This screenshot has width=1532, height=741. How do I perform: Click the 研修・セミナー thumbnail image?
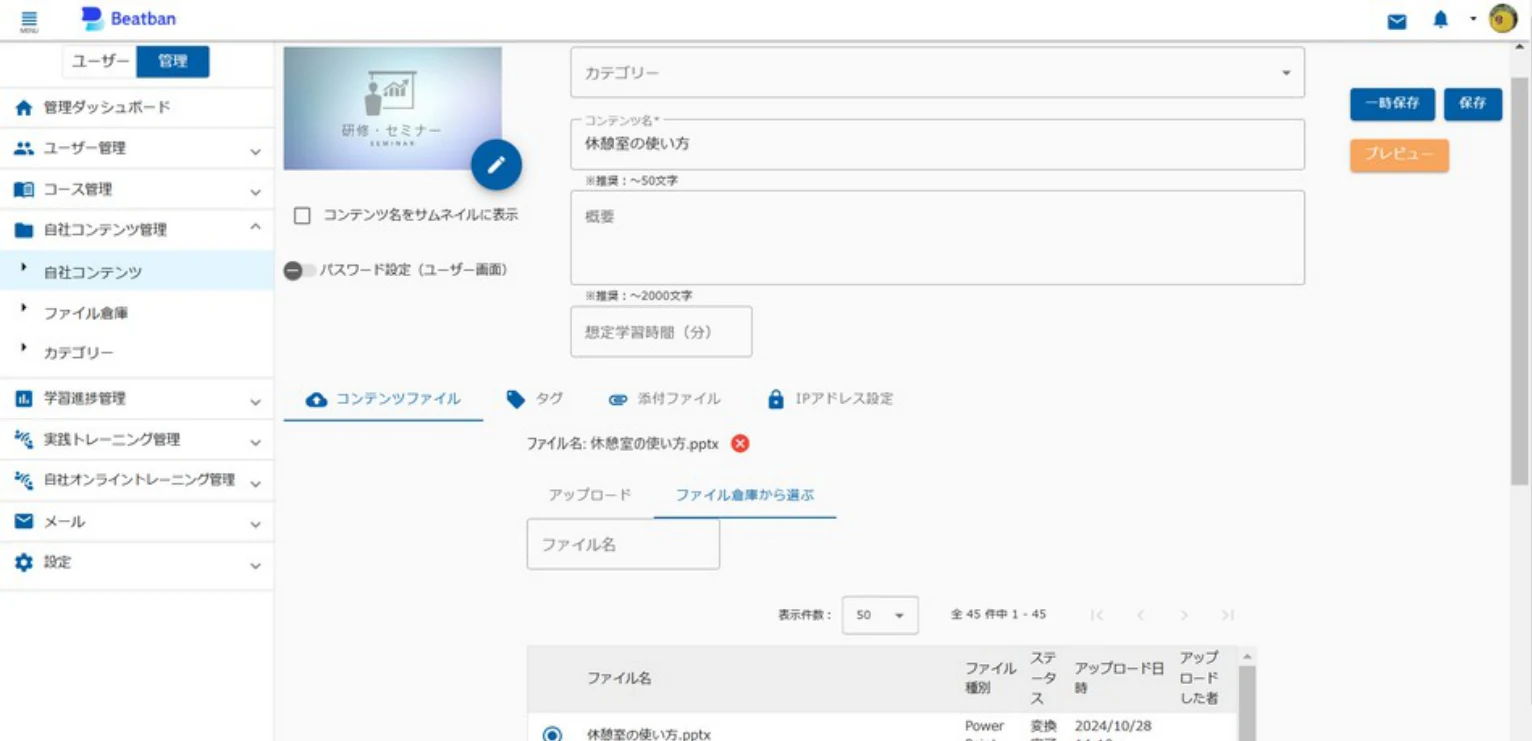(x=392, y=108)
